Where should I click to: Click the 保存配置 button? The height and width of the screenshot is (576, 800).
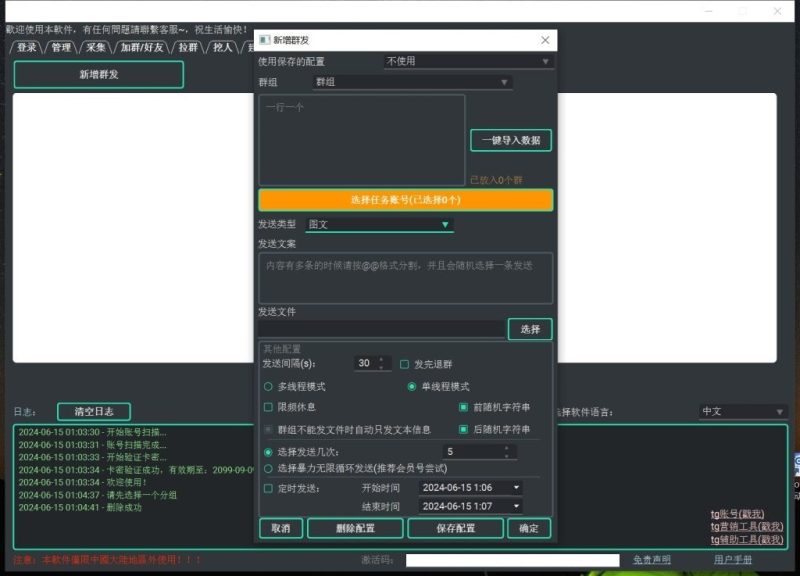[455, 528]
